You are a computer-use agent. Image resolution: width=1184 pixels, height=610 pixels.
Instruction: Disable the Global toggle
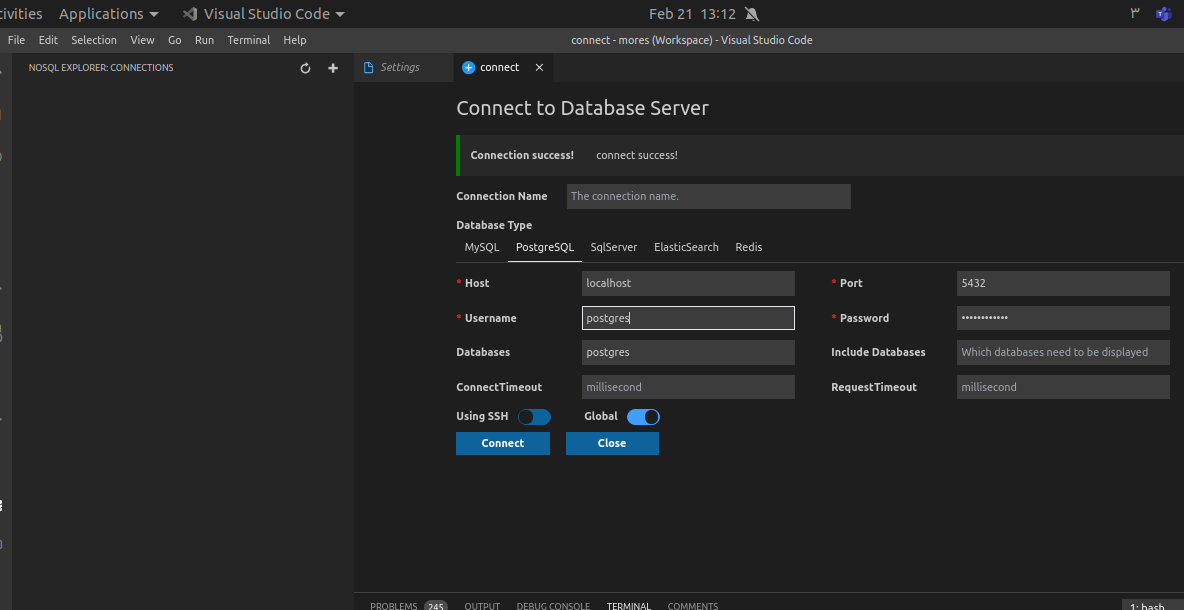pyautogui.click(x=643, y=416)
